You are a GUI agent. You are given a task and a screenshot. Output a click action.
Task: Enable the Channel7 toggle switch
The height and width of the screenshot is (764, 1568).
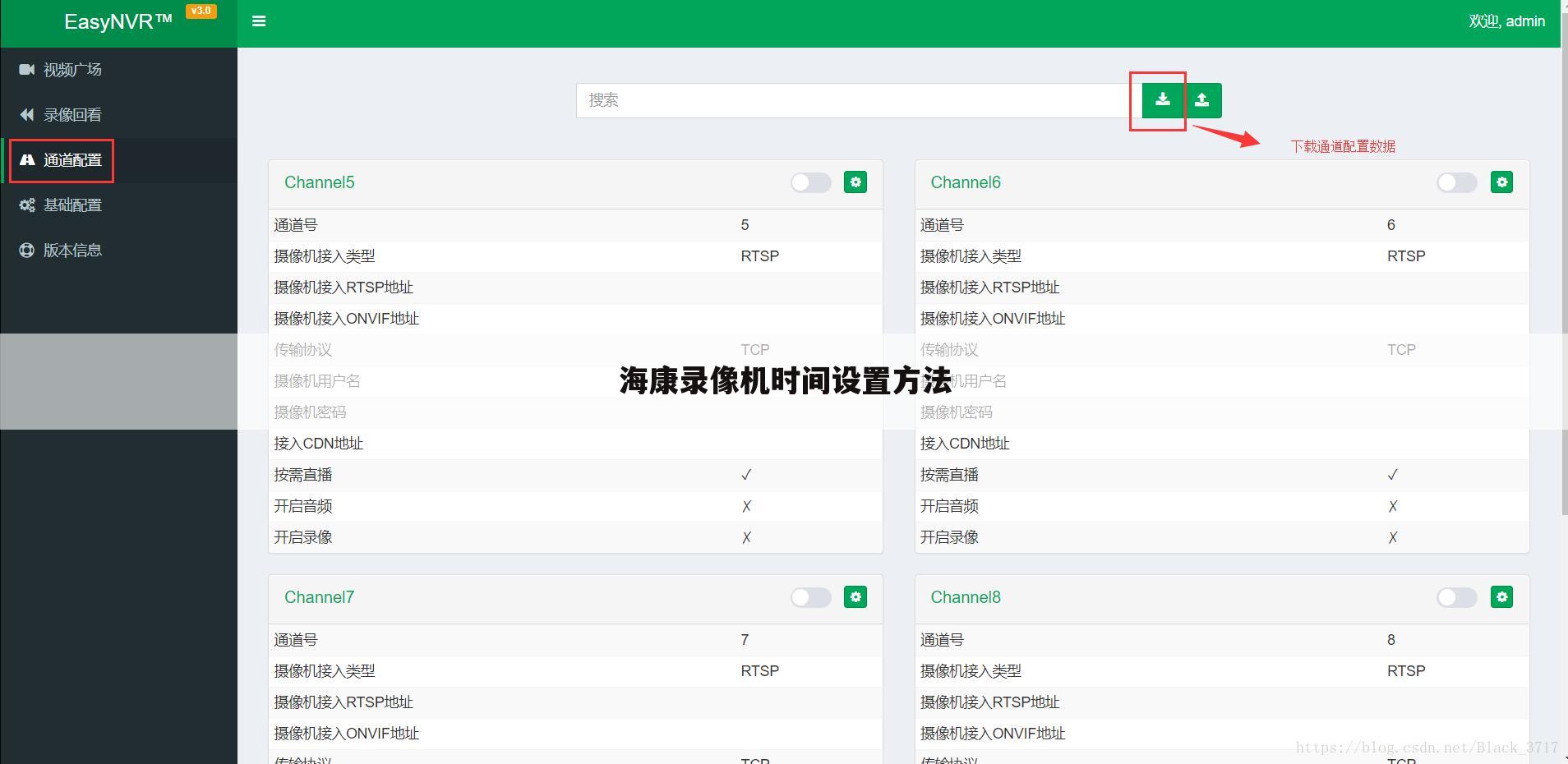pos(811,597)
